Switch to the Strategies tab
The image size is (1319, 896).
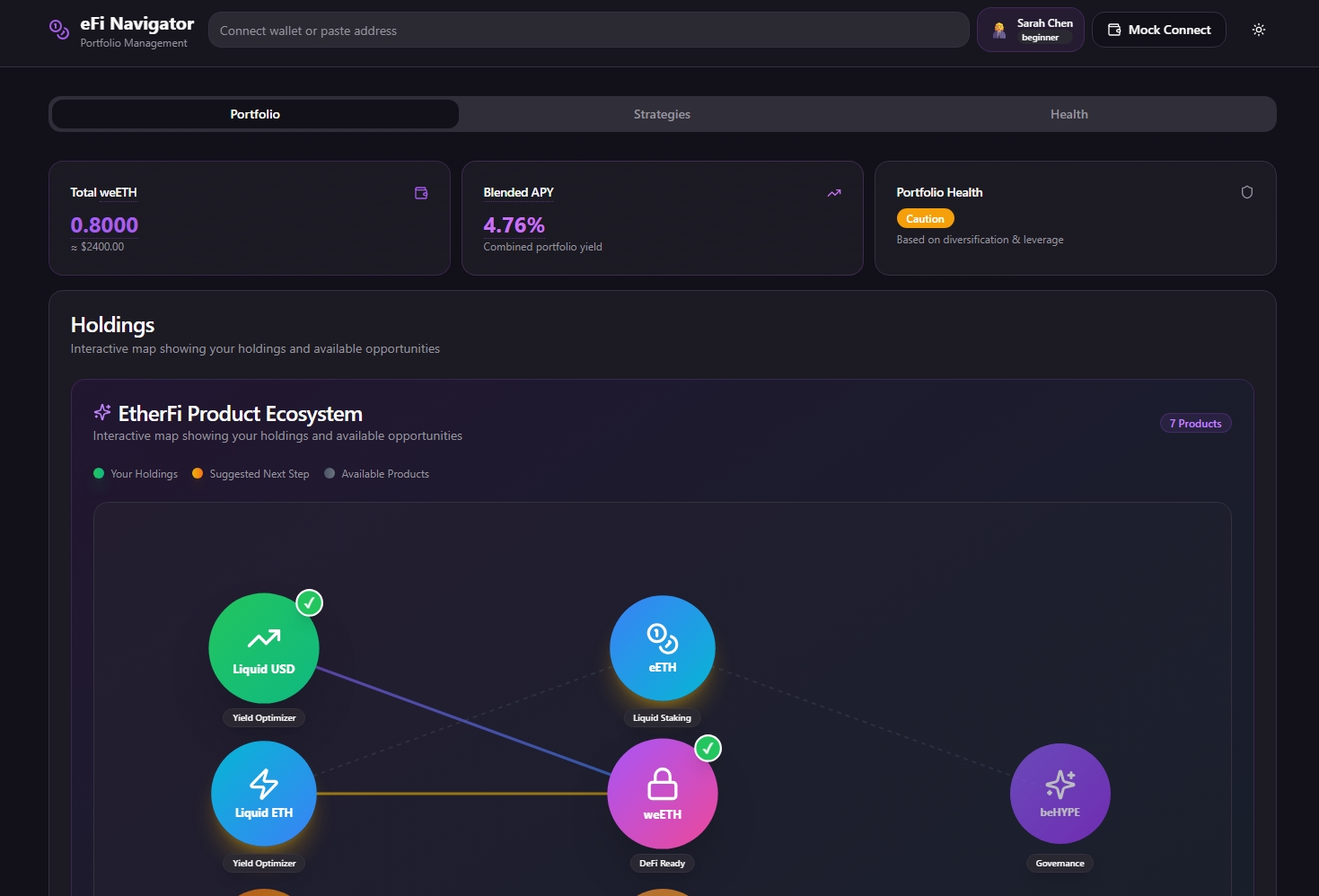[x=662, y=114]
